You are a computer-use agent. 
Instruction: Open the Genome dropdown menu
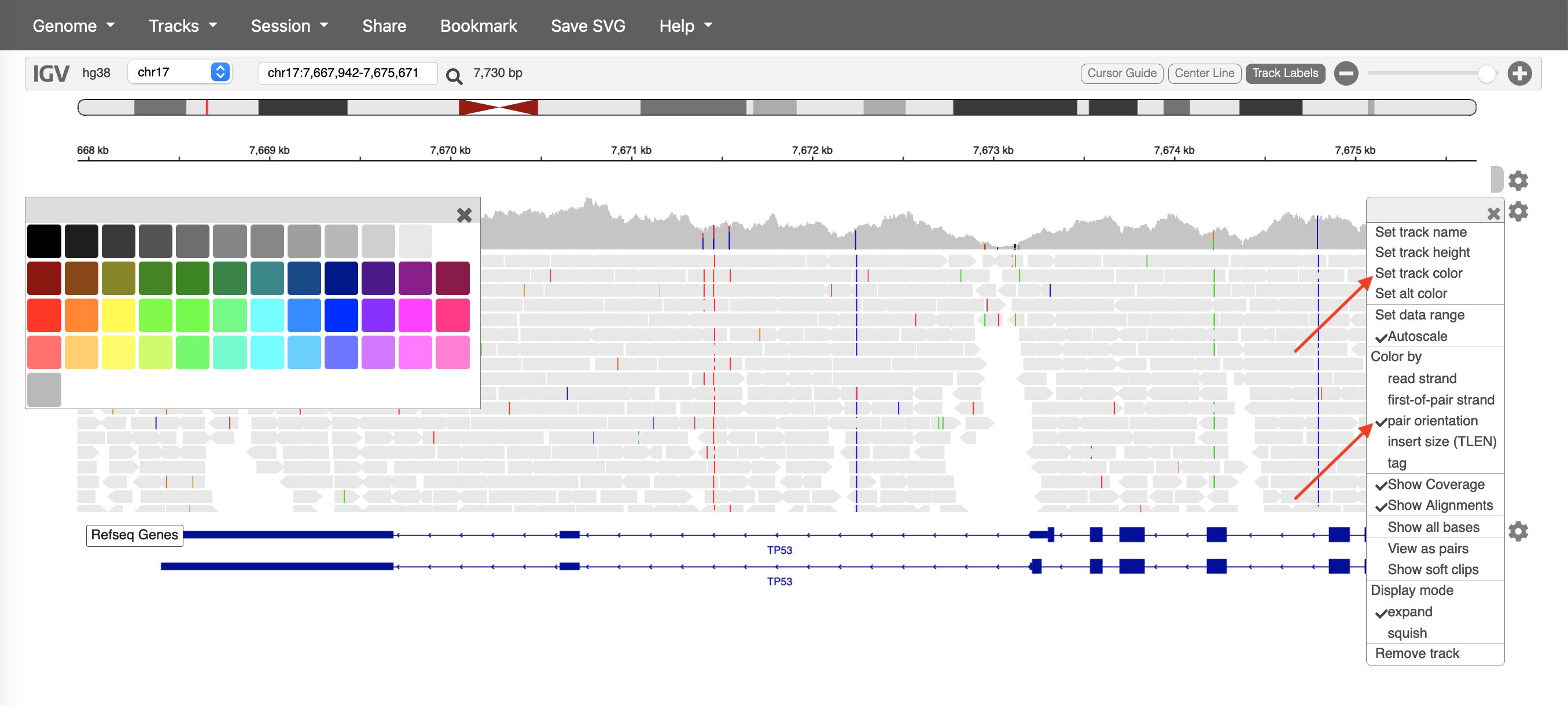click(73, 25)
